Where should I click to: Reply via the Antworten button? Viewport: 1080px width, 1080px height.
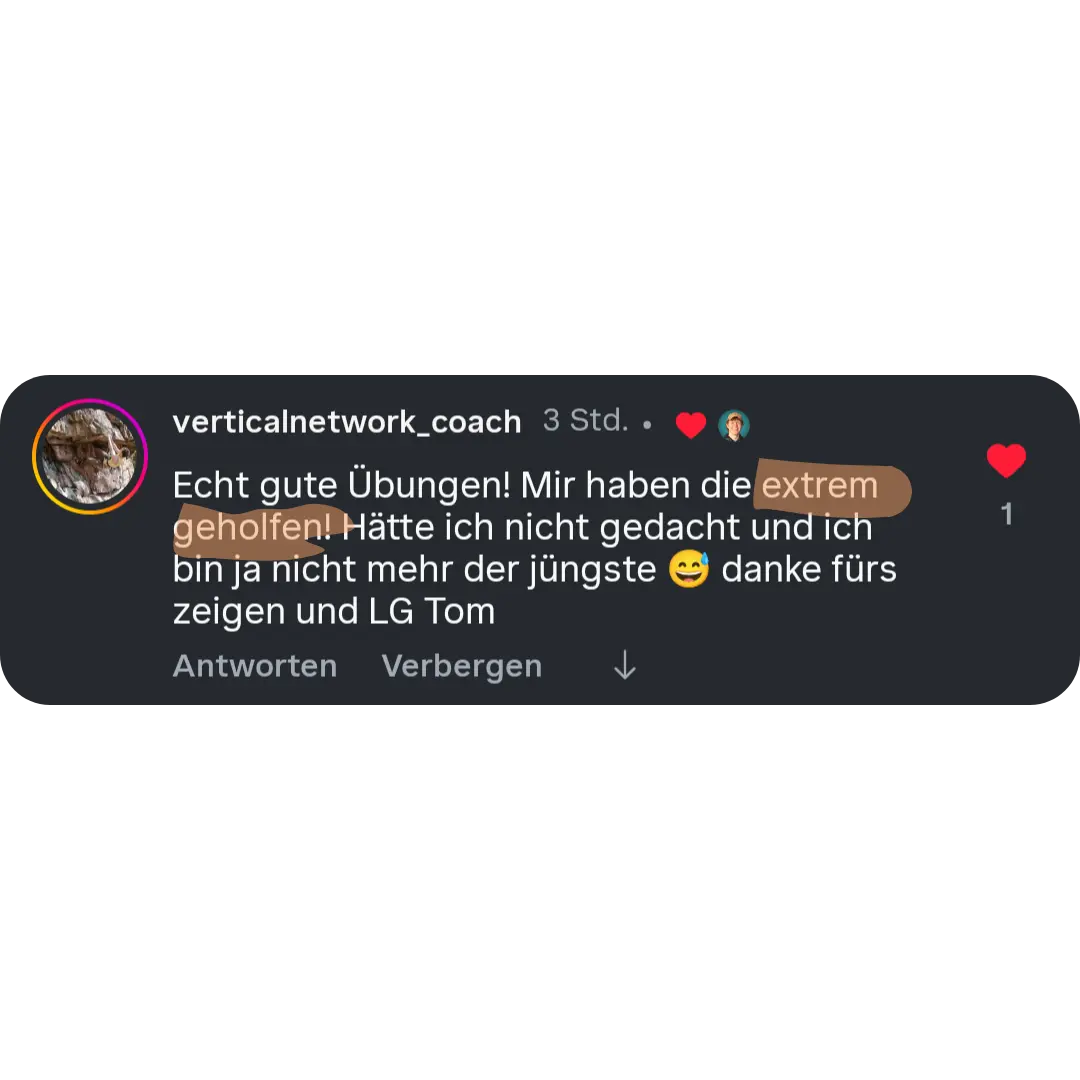[255, 666]
